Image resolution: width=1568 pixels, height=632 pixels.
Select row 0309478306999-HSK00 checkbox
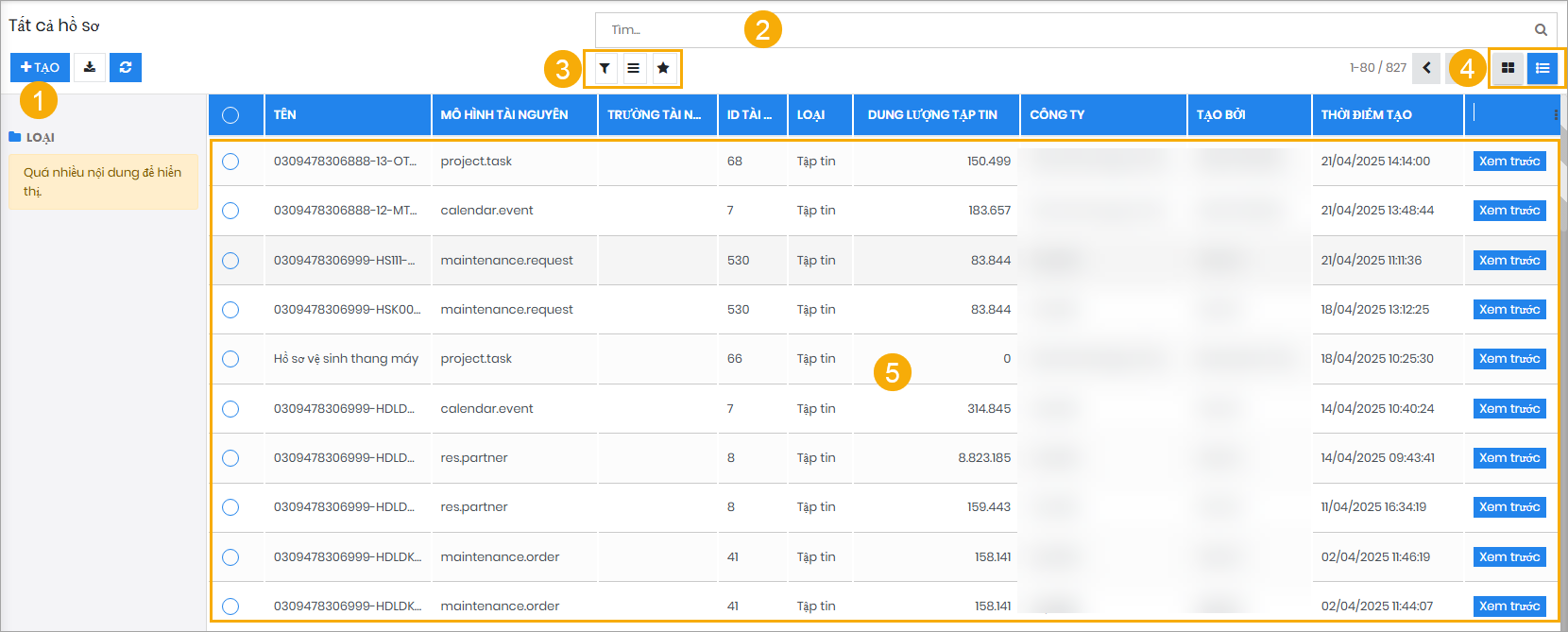(x=230, y=310)
